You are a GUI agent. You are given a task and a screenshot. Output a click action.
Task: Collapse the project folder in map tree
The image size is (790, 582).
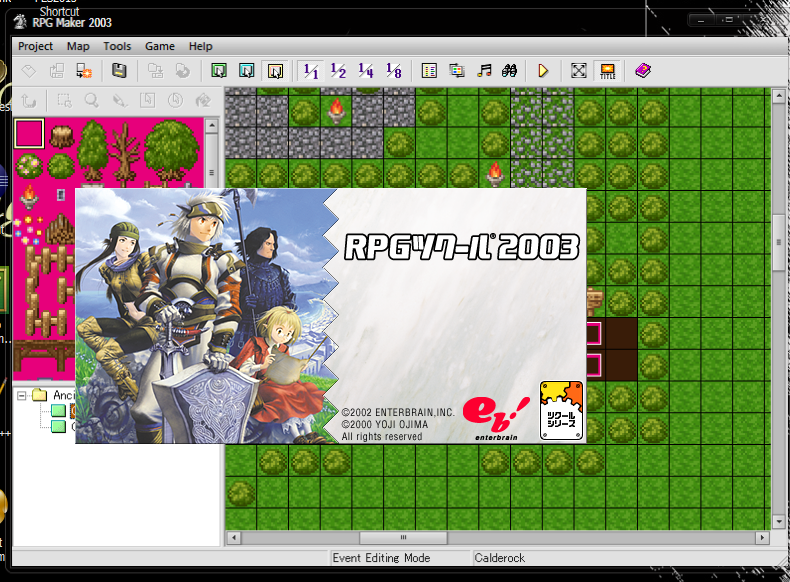[x=22, y=396]
